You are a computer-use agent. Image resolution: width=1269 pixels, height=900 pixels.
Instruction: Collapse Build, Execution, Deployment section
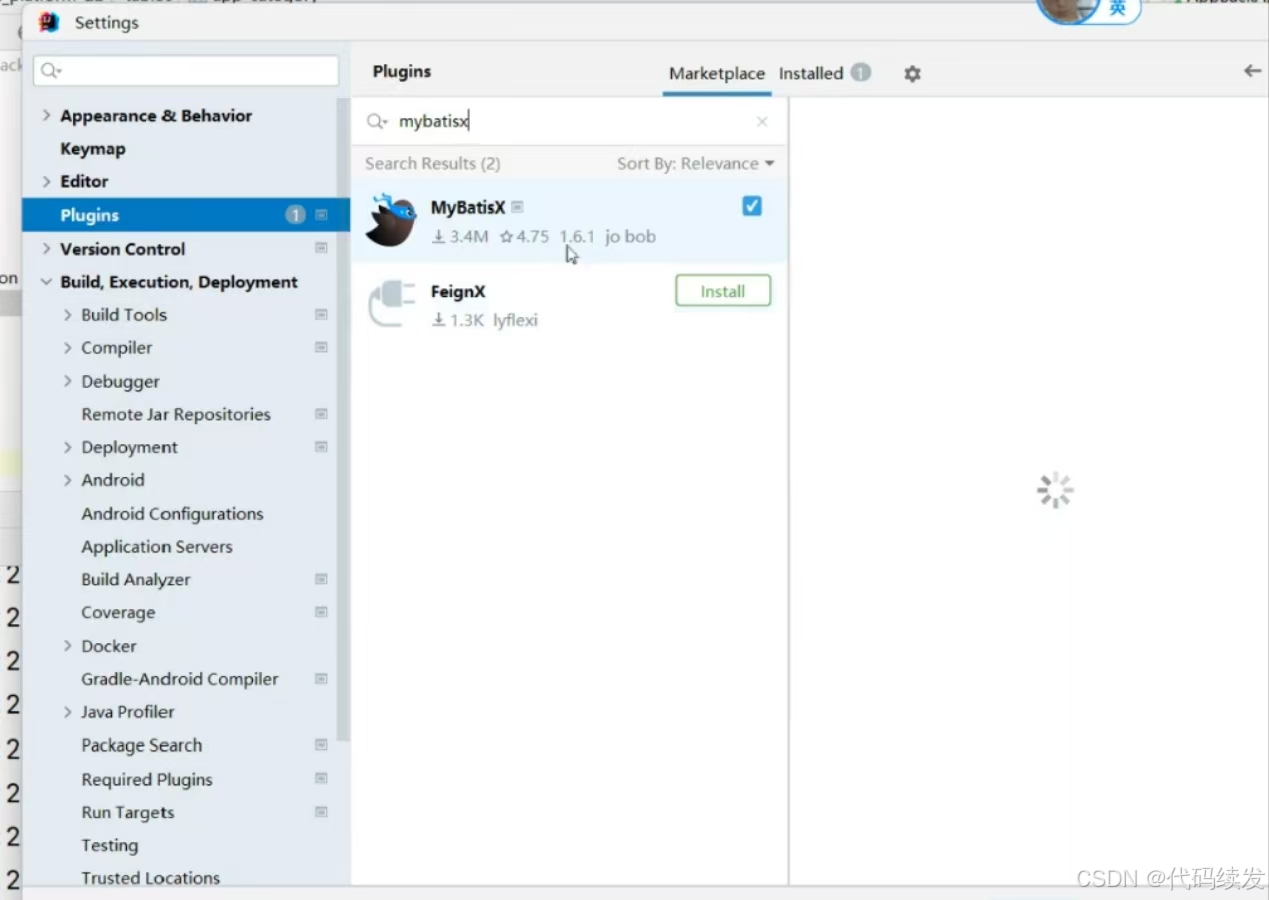click(46, 282)
